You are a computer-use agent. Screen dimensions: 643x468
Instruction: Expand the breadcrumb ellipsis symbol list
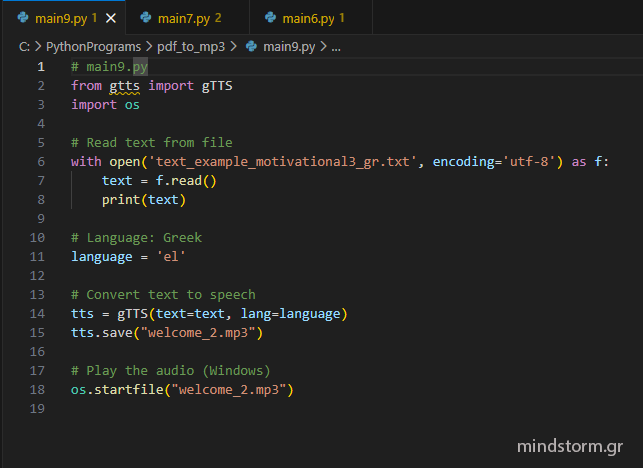pos(336,46)
